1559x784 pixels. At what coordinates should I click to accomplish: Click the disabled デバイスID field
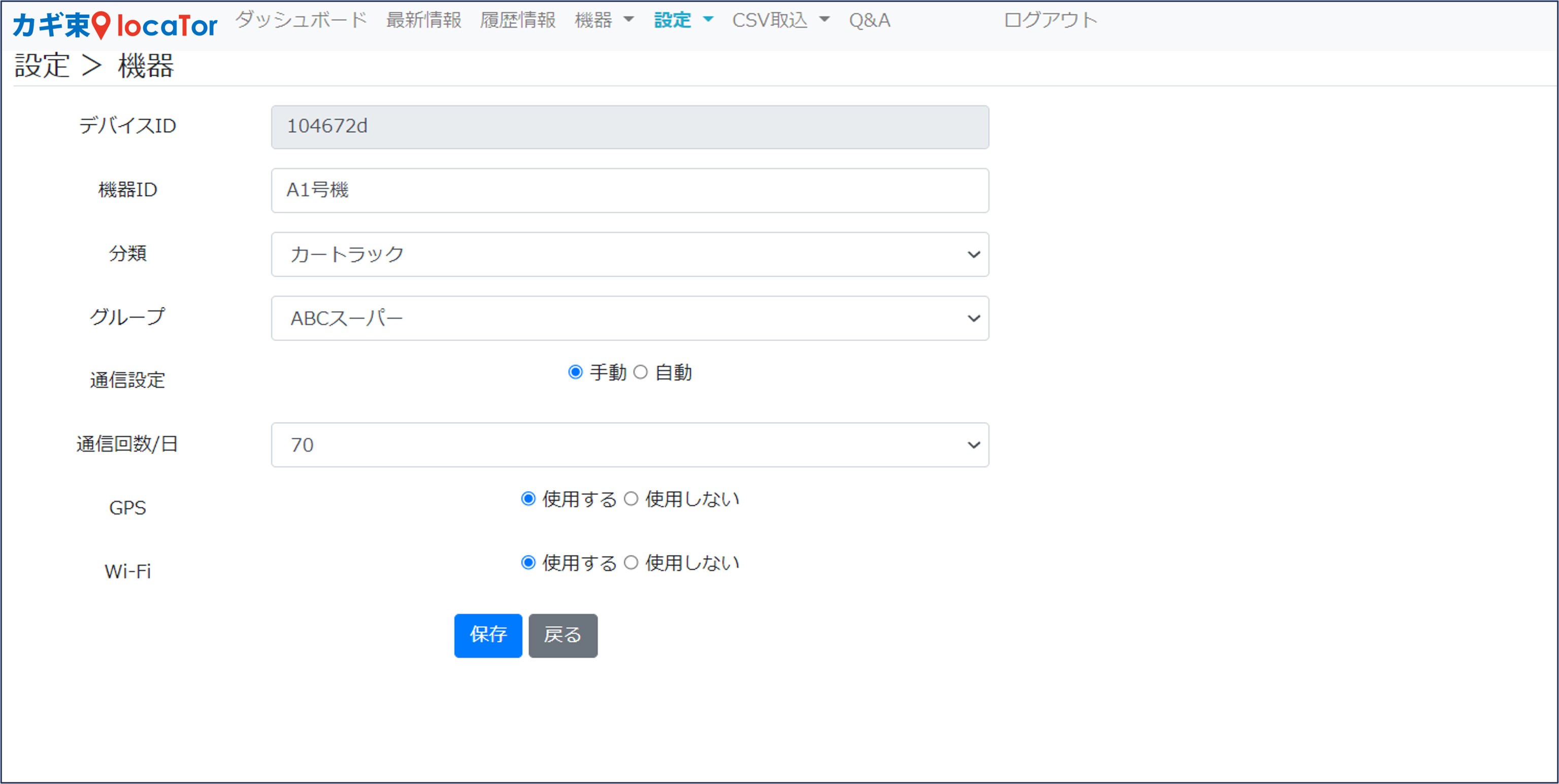[630, 127]
